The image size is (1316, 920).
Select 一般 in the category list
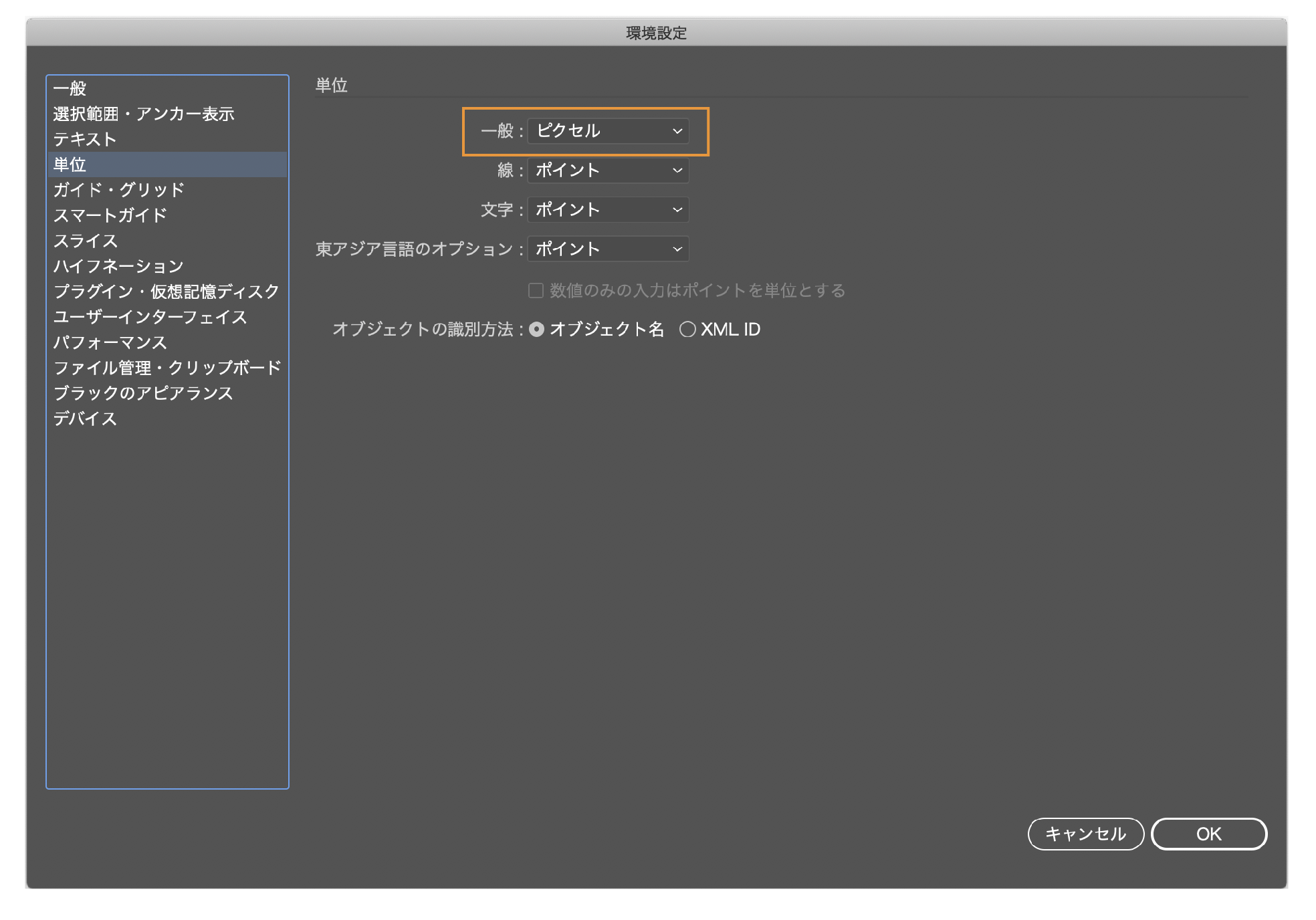click(167, 88)
